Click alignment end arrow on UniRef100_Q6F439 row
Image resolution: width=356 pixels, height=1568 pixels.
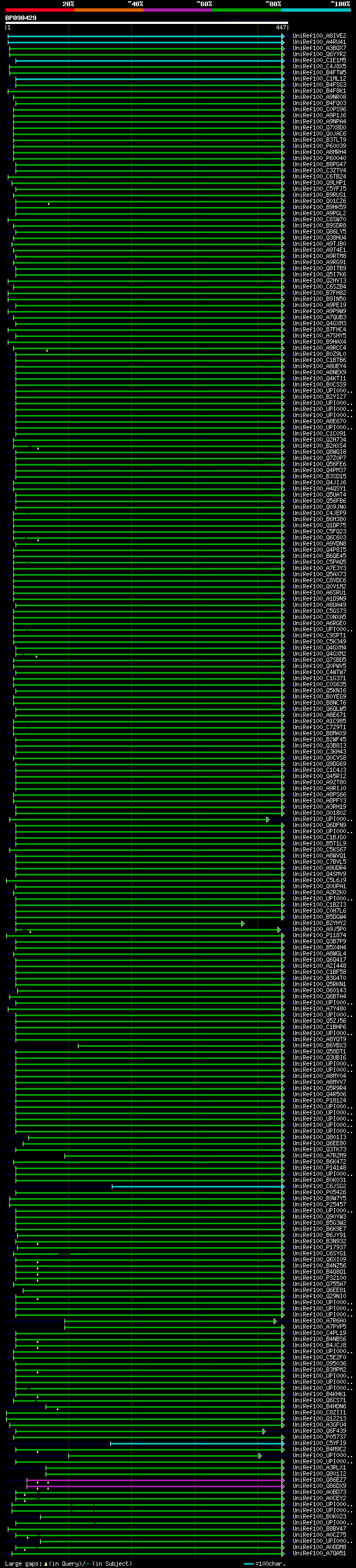[x=264, y=1431]
